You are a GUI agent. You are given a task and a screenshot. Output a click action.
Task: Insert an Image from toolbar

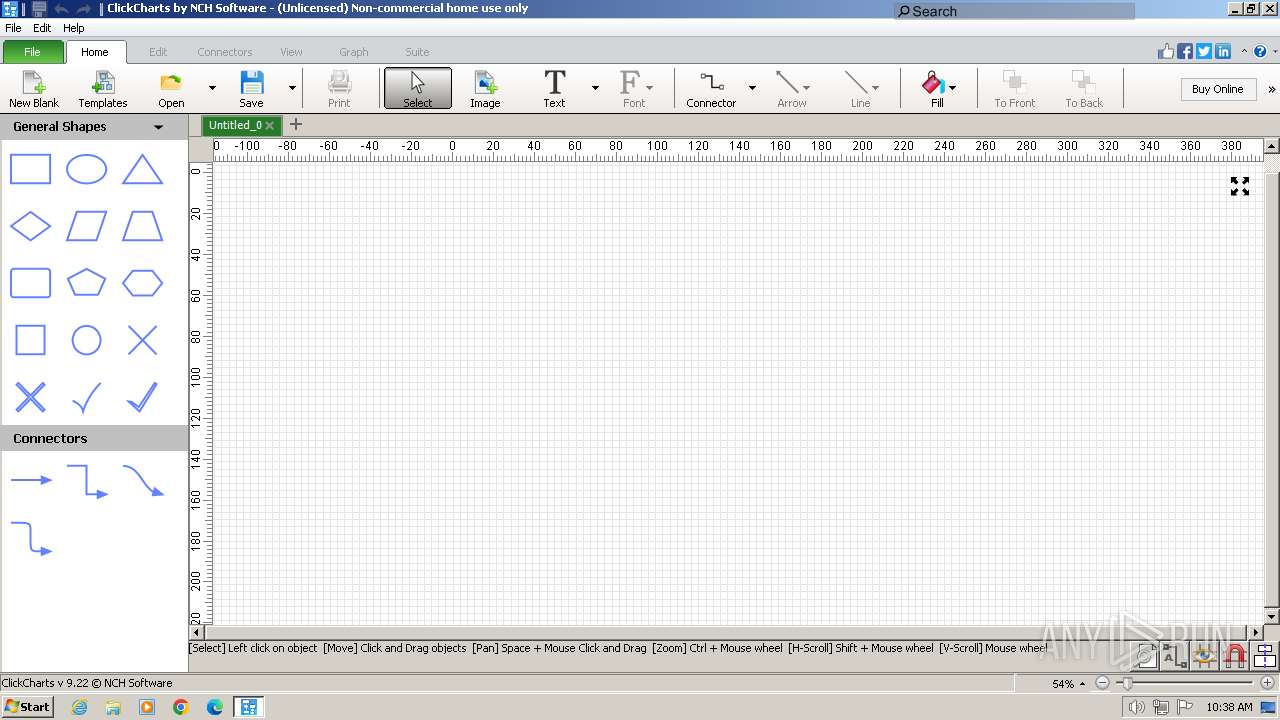pos(485,89)
